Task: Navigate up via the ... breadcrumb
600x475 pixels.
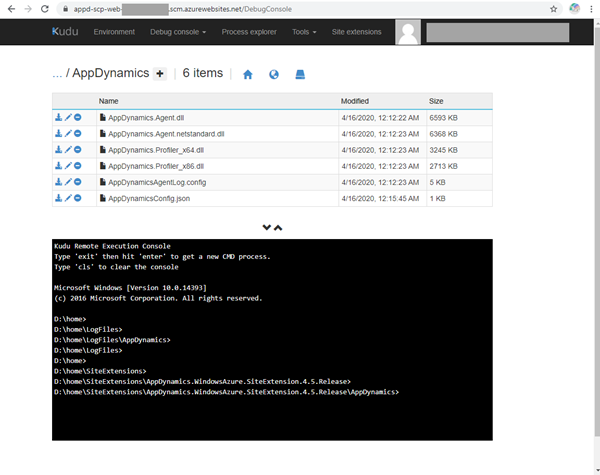Action: pyautogui.click(x=57, y=74)
